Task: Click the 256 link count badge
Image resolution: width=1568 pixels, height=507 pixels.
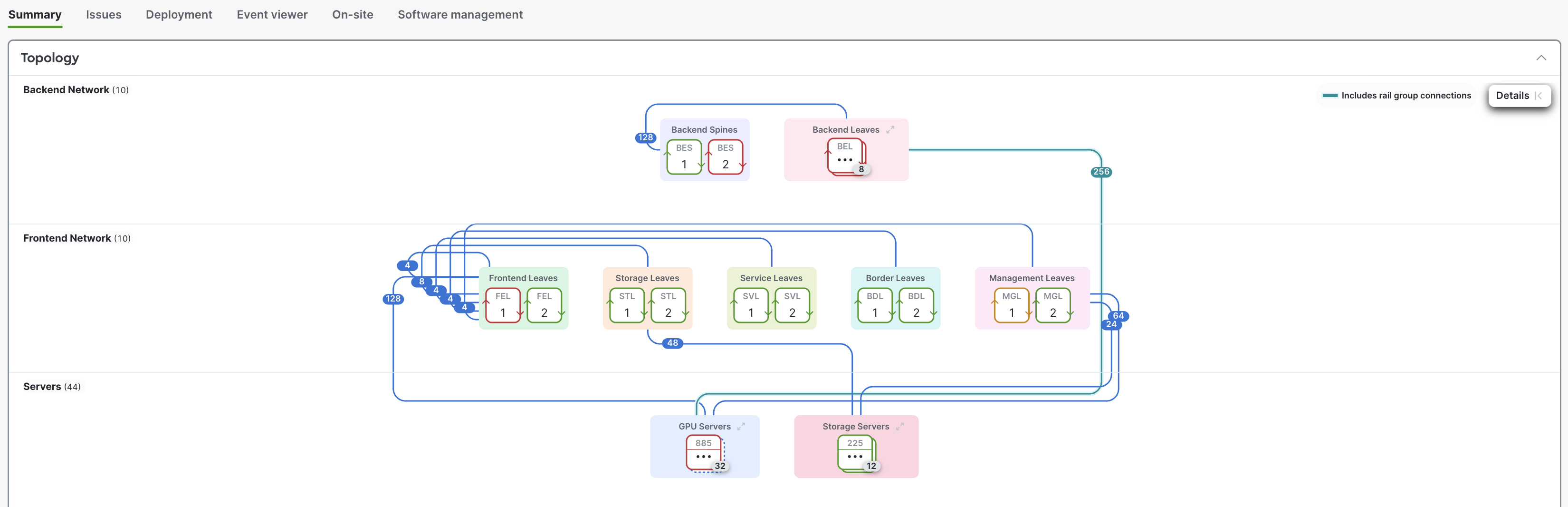Action: point(1100,172)
